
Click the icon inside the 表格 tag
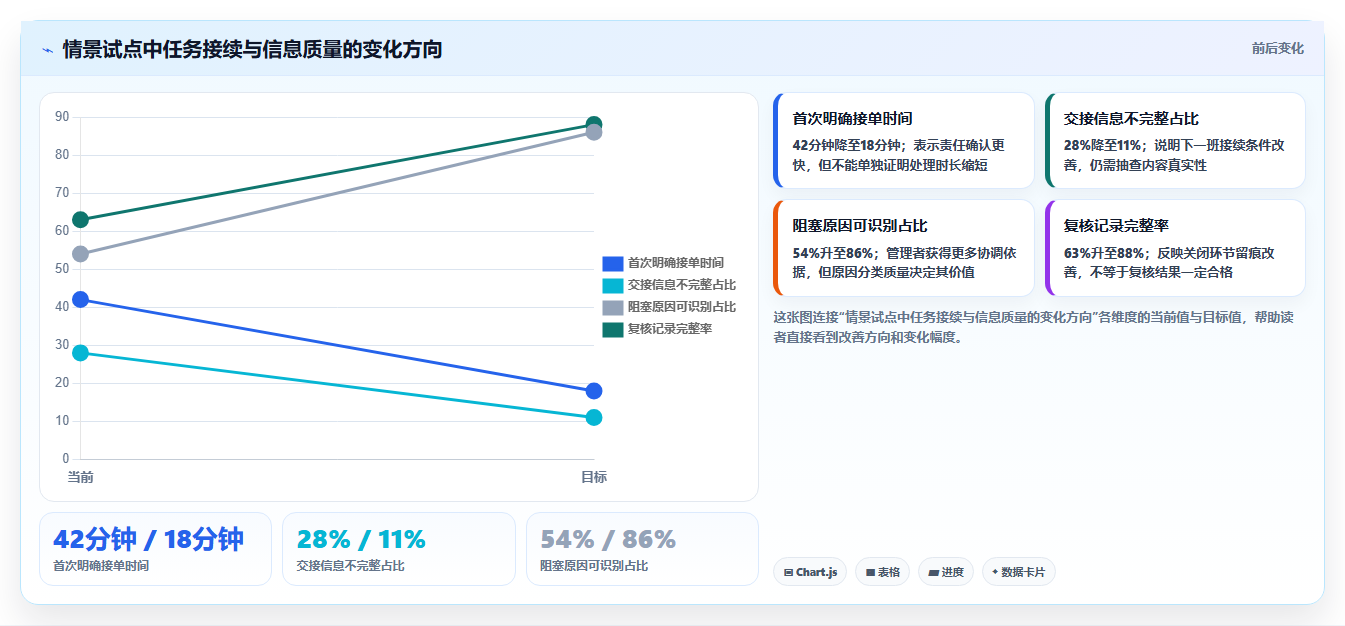[870, 573]
